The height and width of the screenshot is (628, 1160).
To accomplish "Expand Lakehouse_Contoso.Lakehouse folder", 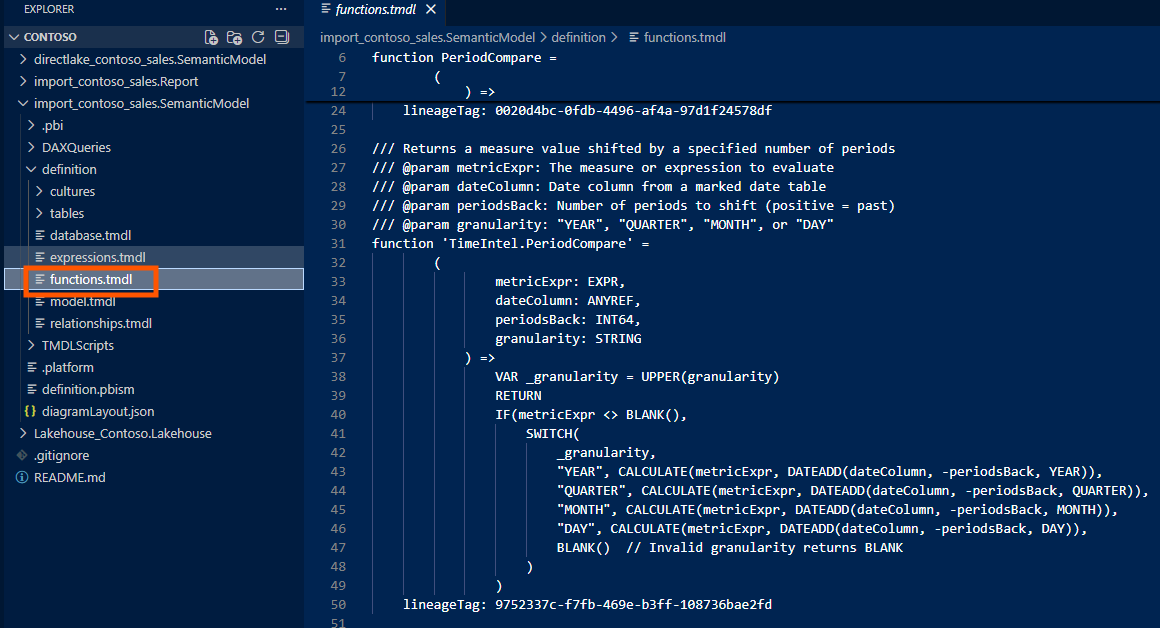I will 22,433.
